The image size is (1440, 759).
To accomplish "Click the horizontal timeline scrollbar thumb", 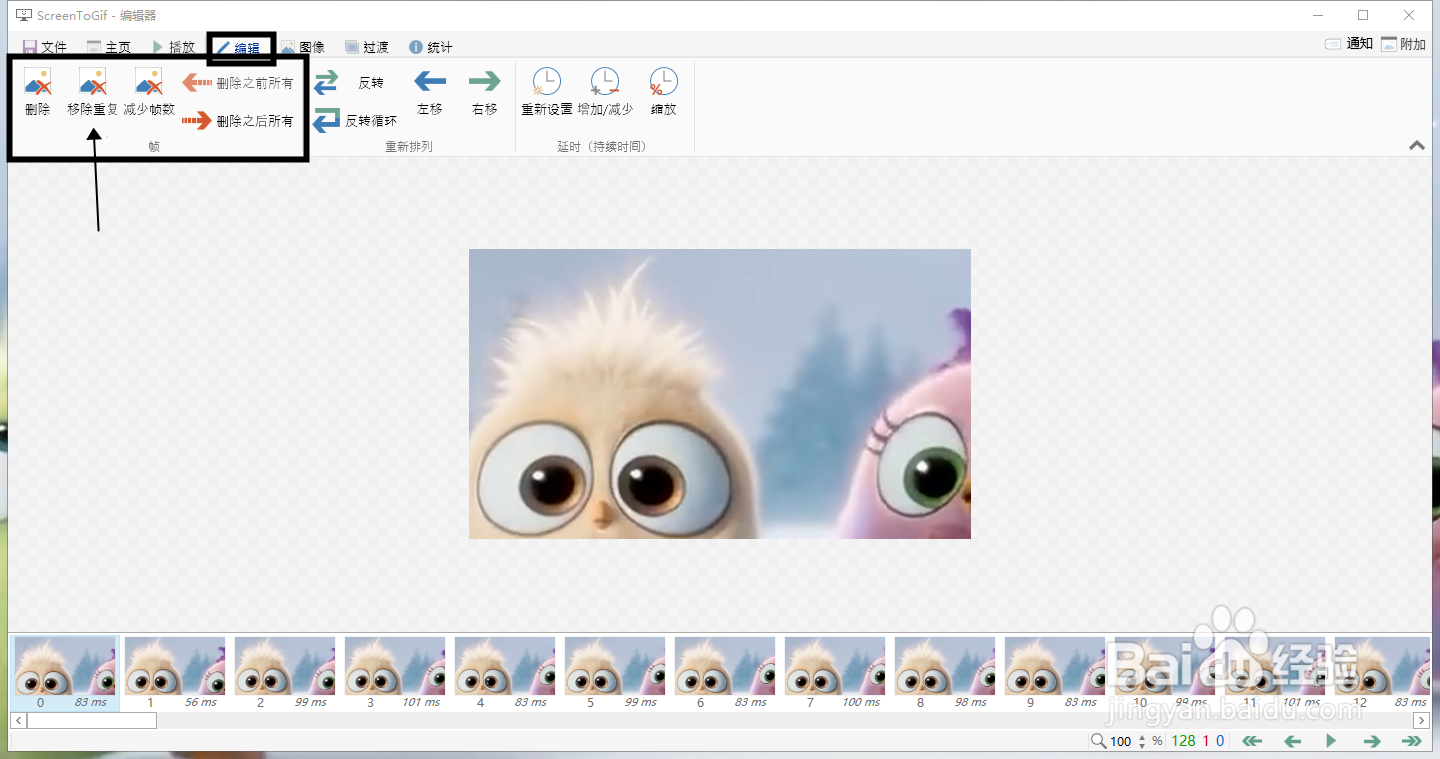I will click(91, 720).
